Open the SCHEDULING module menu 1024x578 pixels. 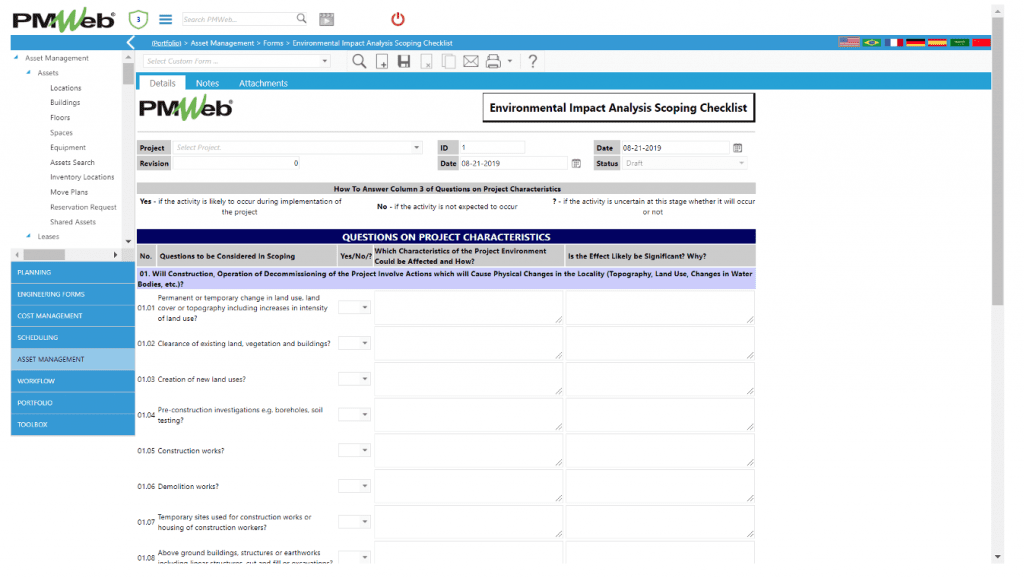click(72, 338)
